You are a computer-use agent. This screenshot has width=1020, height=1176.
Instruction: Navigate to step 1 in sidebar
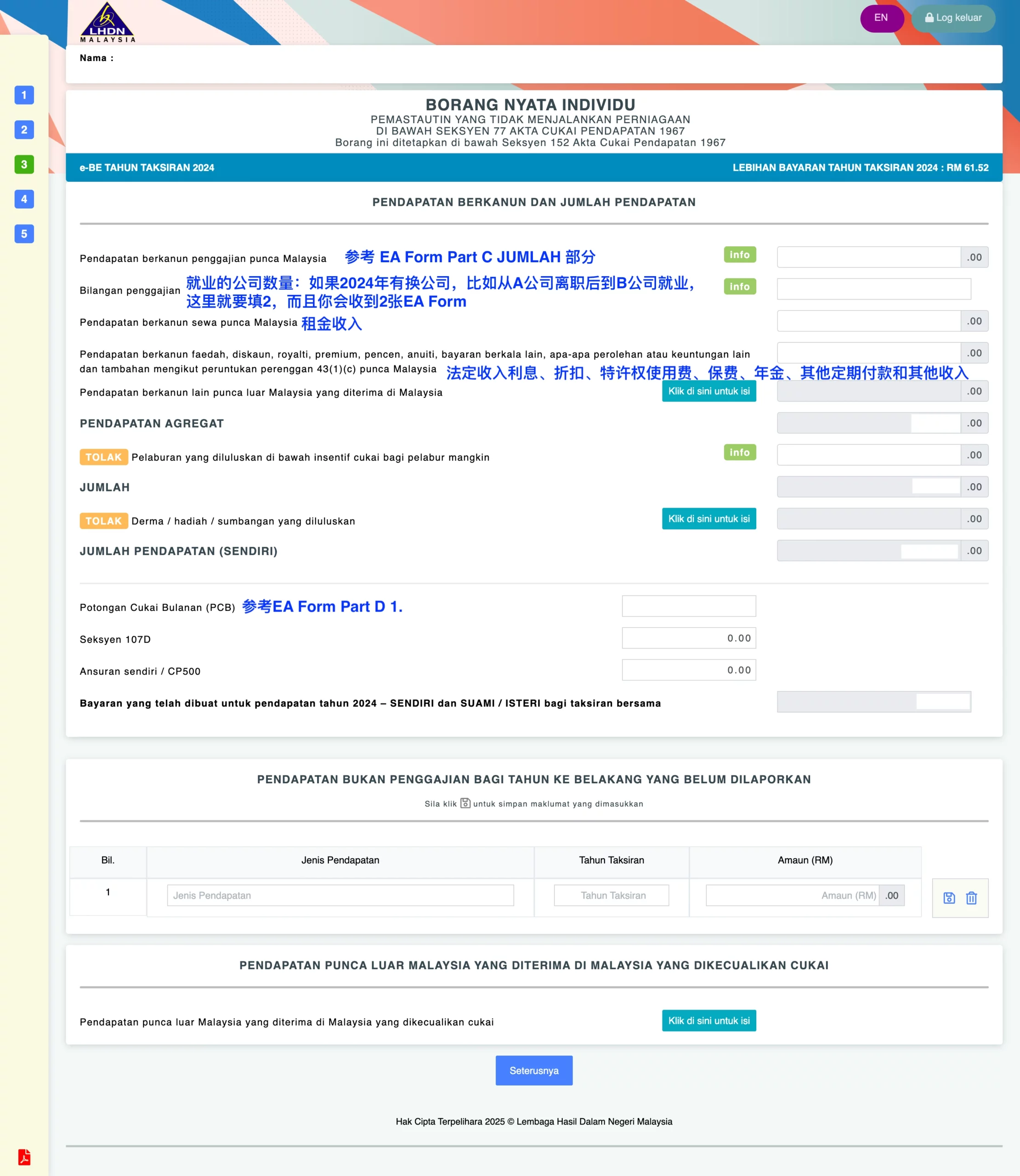click(x=23, y=95)
